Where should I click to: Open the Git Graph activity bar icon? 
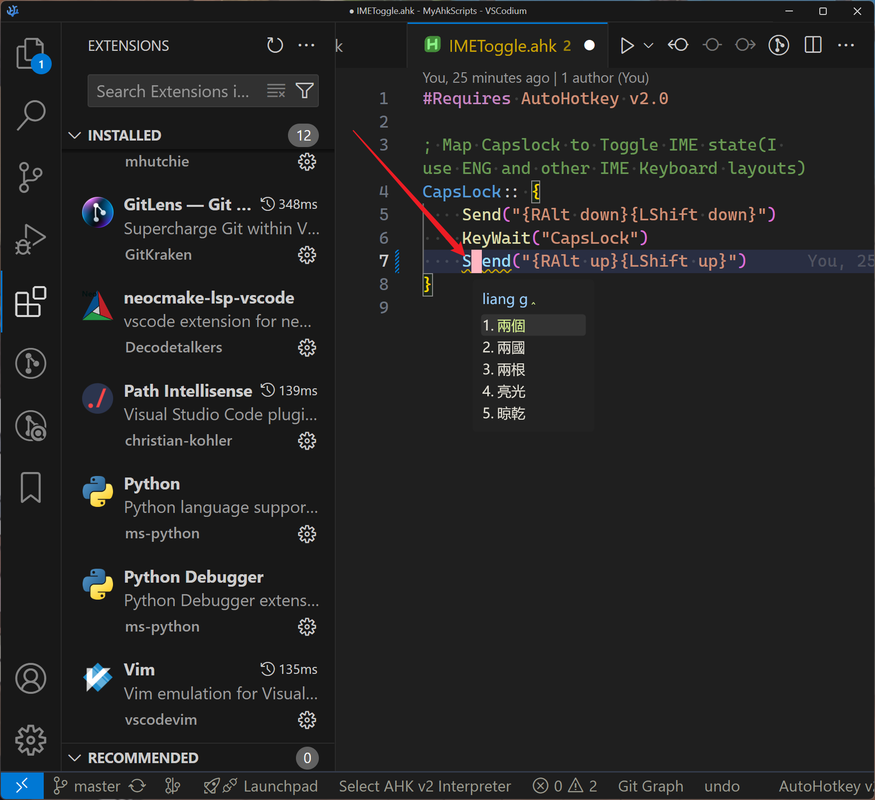tap(31, 364)
